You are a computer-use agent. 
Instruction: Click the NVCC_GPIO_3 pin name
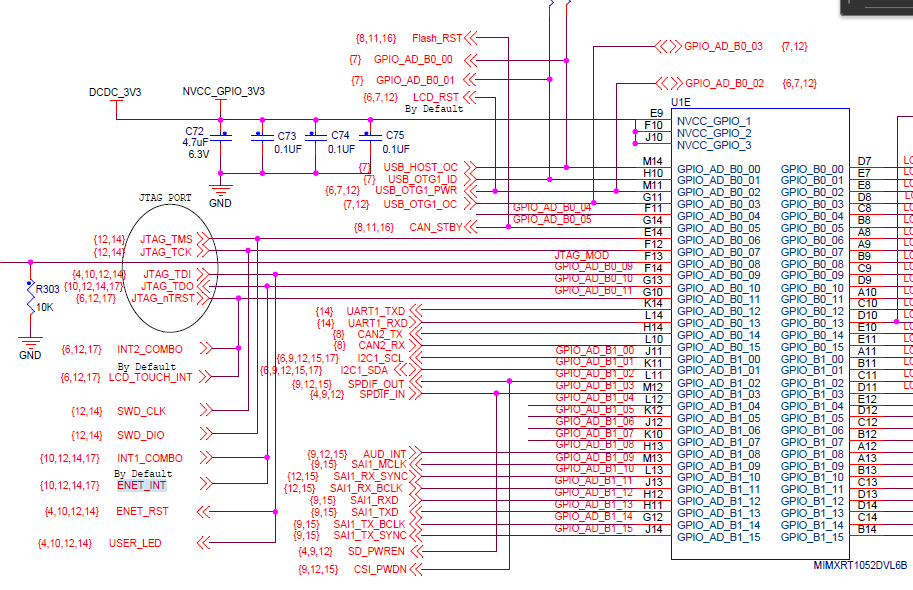point(714,146)
